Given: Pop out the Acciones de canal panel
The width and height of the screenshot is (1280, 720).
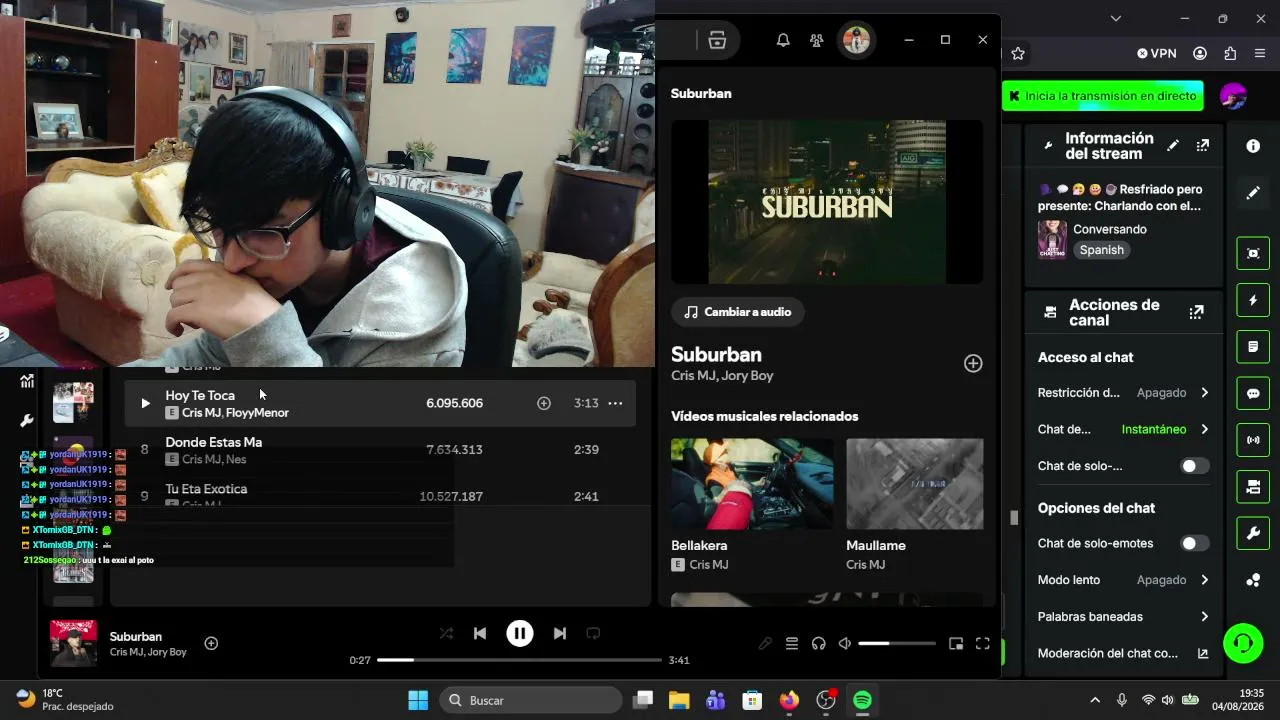Looking at the screenshot, I should [x=1196, y=312].
